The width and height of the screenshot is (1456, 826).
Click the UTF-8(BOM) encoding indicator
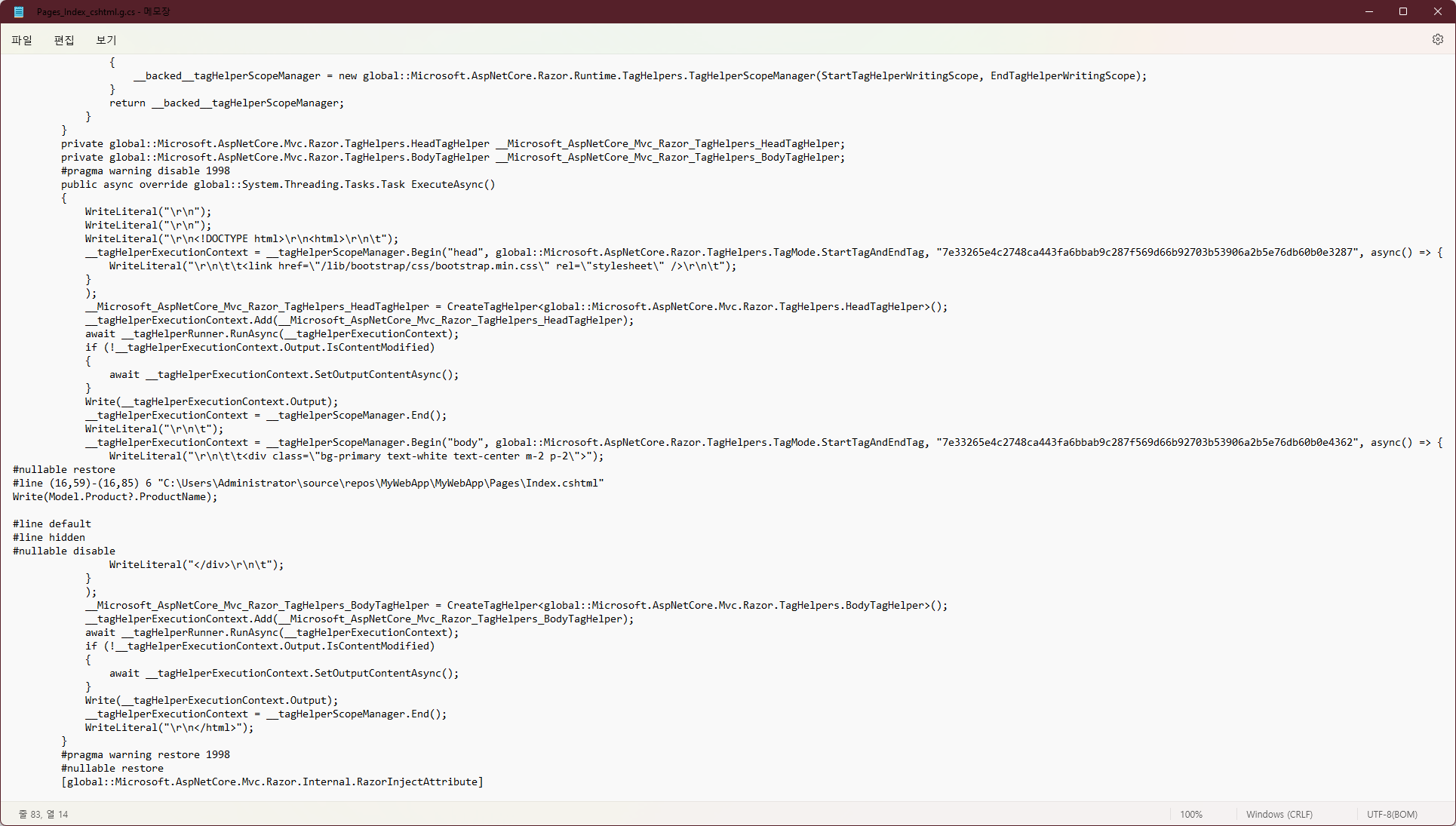pos(1391,814)
